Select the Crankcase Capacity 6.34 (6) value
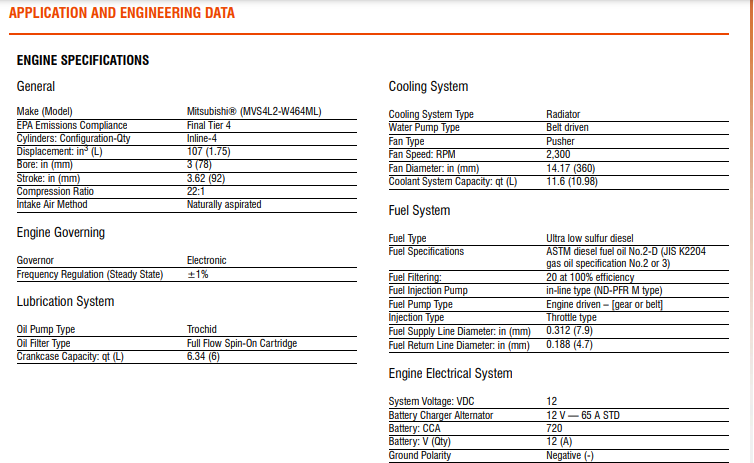The height and width of the screenshot is (463, 754). coord(203,357)
